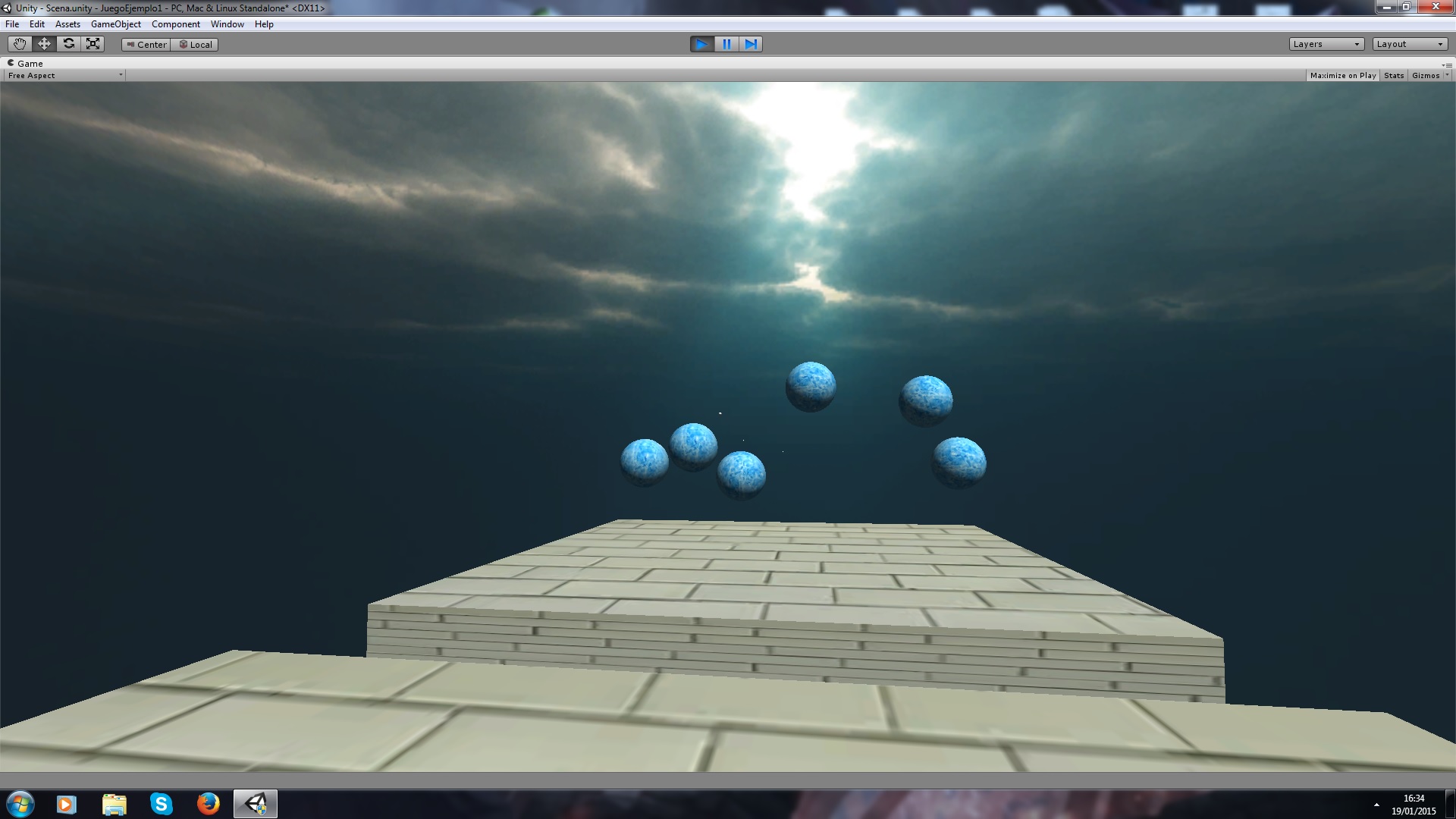
Task: Enable Maximize on Play
Action: click(x=1342, y=76)
